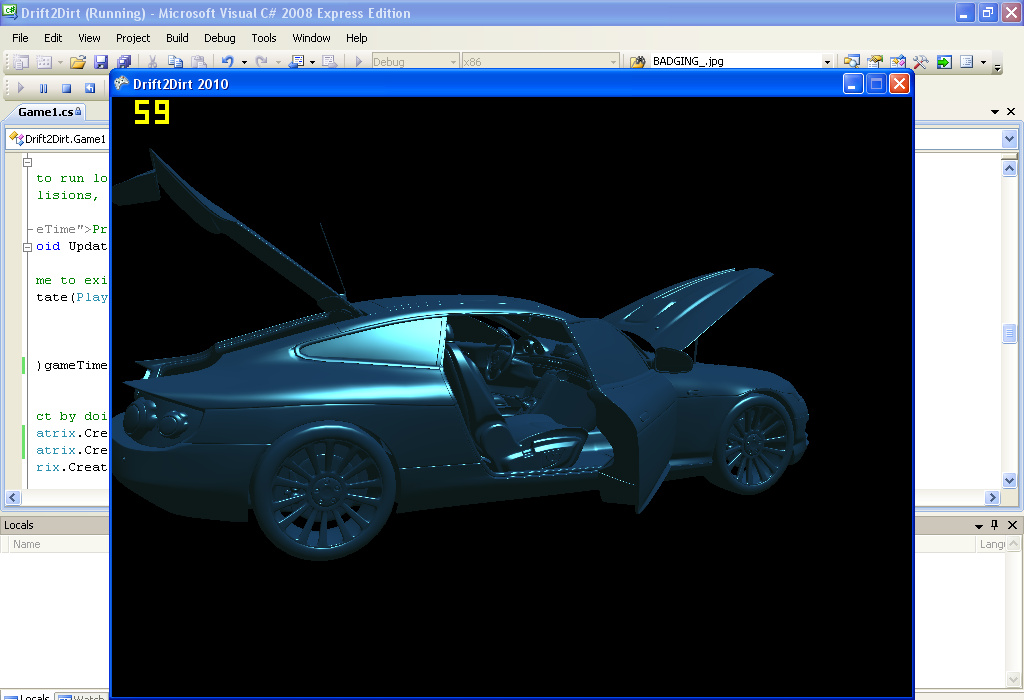Open the Debug configuration combo box

coord(415,61)
